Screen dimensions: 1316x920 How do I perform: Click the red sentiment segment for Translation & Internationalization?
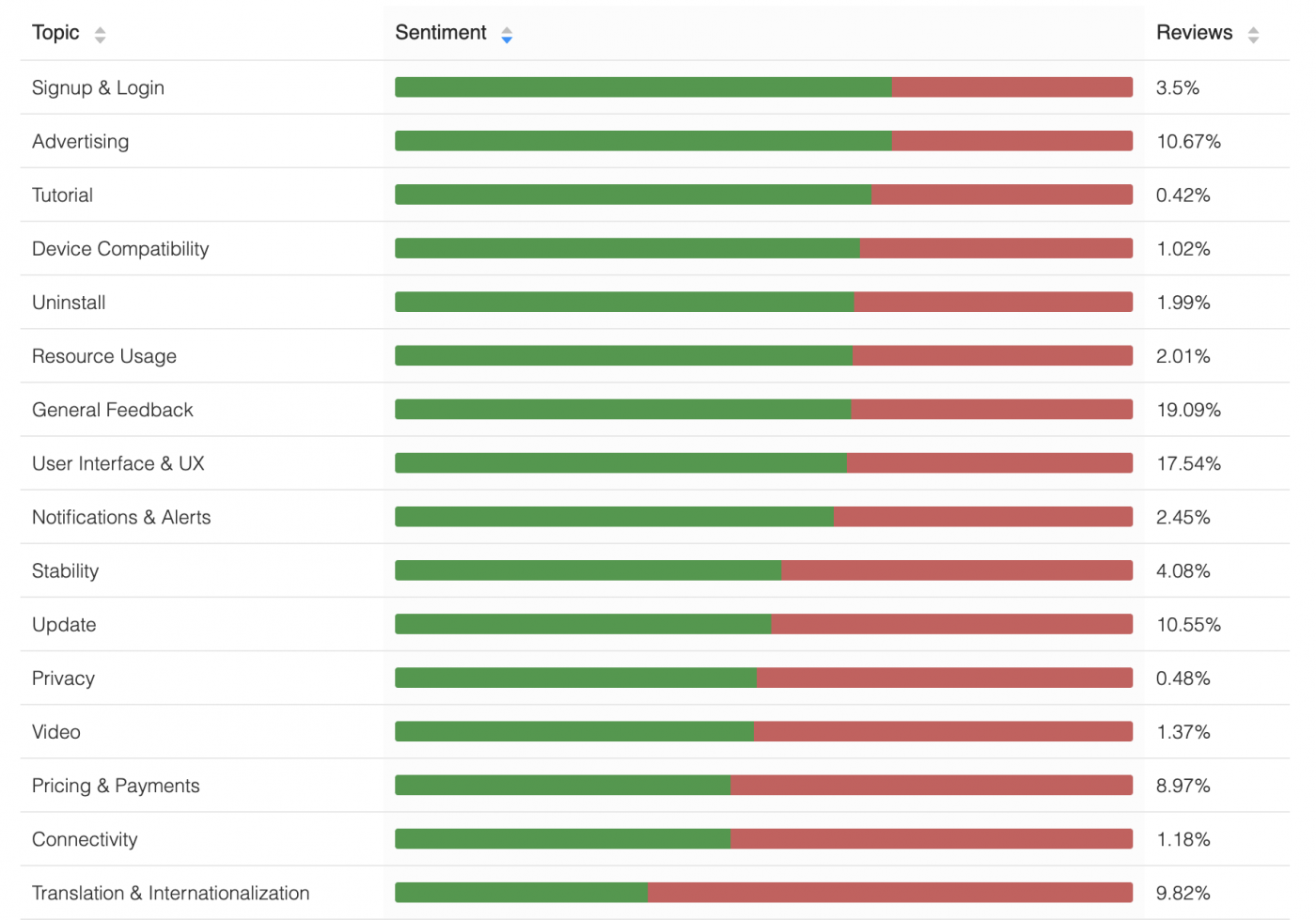coord(893,892)
